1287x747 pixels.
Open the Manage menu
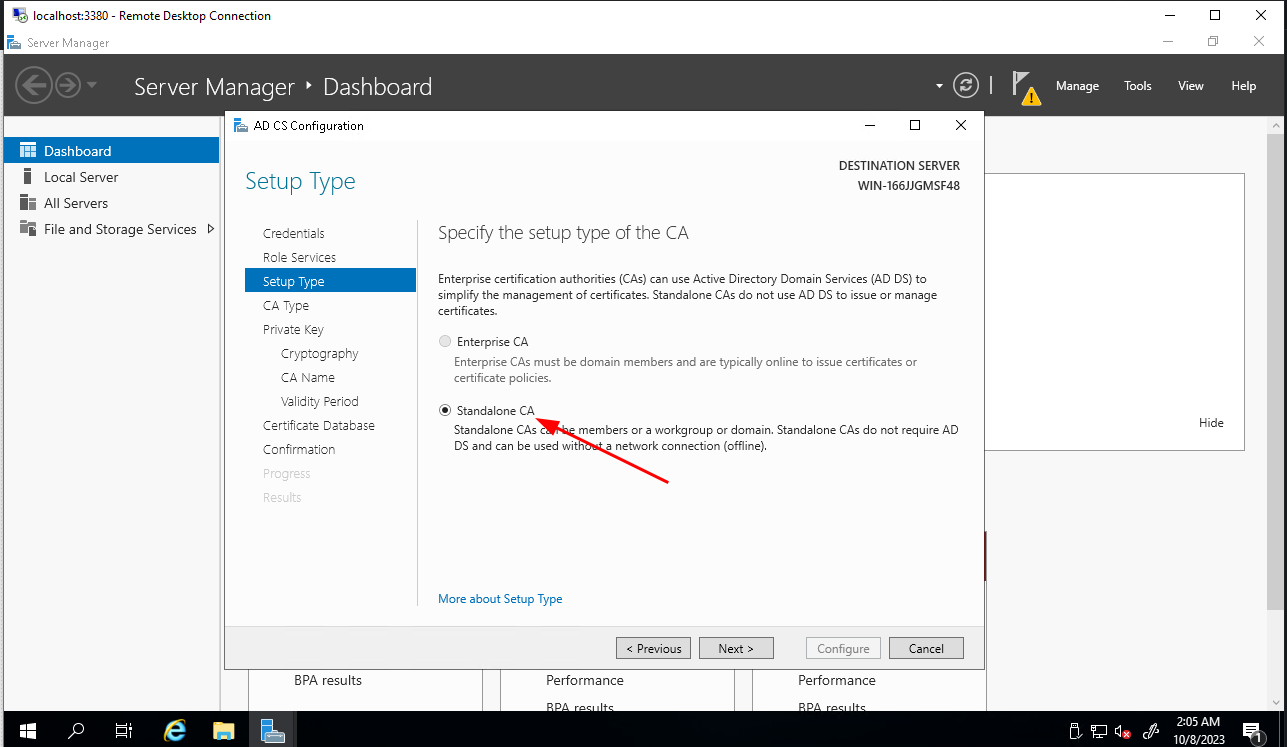(1077, 86)
